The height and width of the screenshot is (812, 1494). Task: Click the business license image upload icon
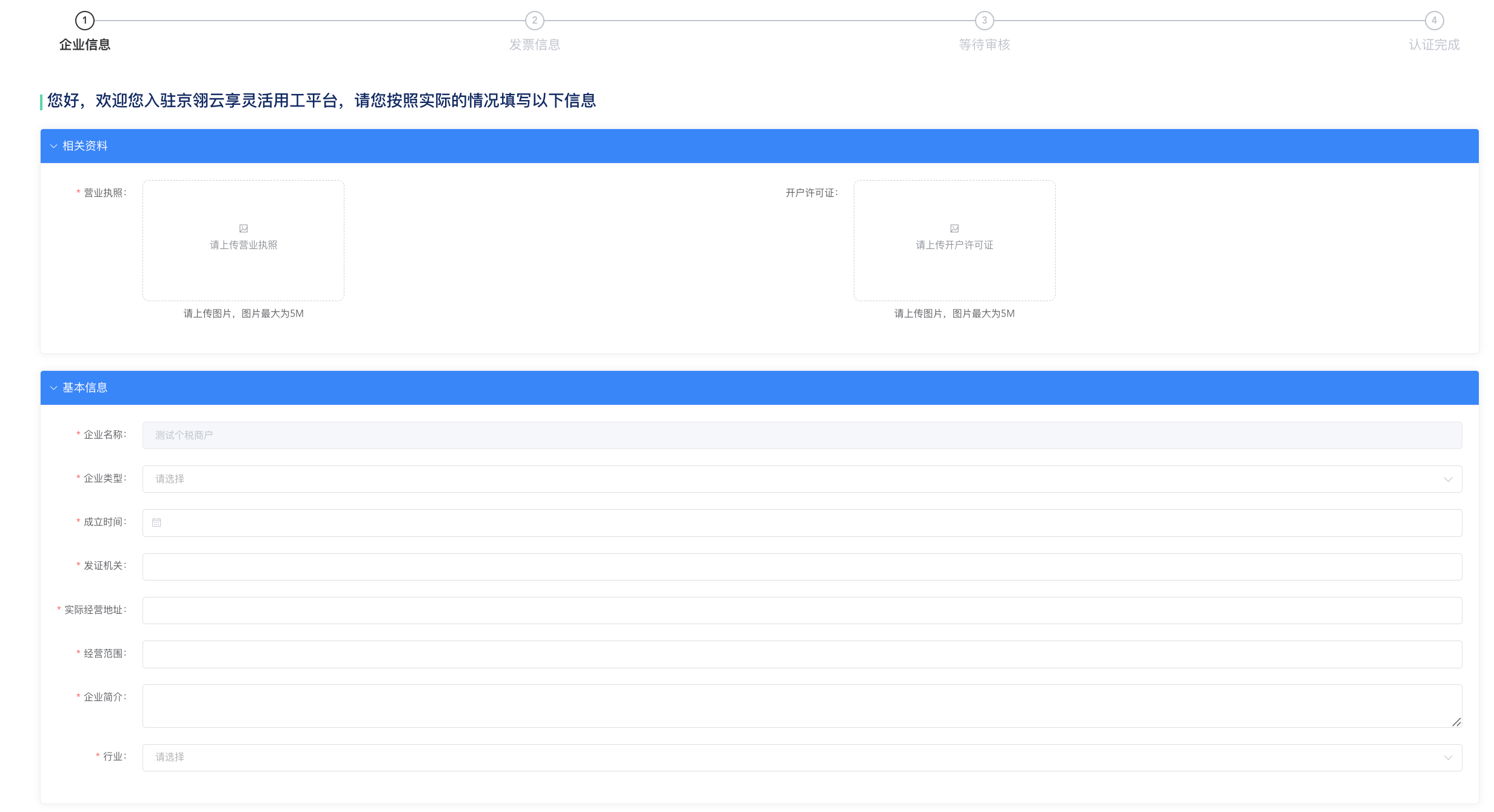243,228
